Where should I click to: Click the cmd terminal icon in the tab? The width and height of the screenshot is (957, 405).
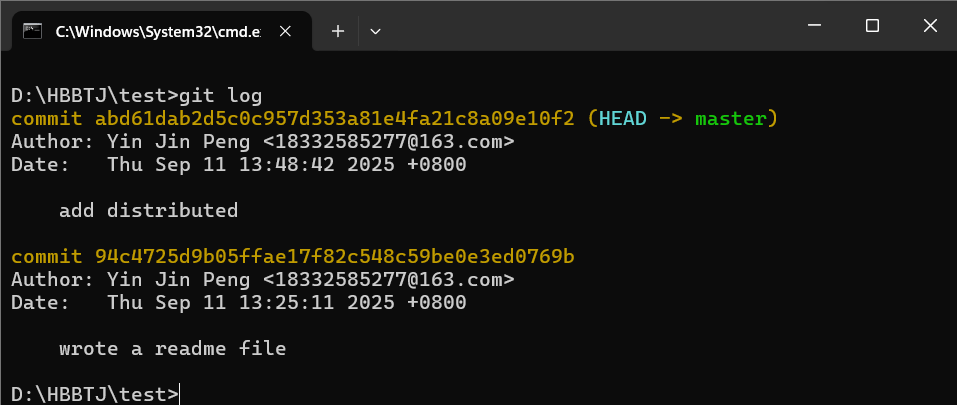pyautogui.click(x=32, y=31)
